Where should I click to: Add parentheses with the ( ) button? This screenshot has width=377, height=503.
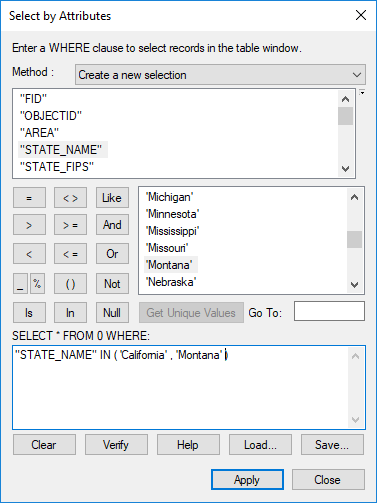pyautogui.click(x=71, y=284)
